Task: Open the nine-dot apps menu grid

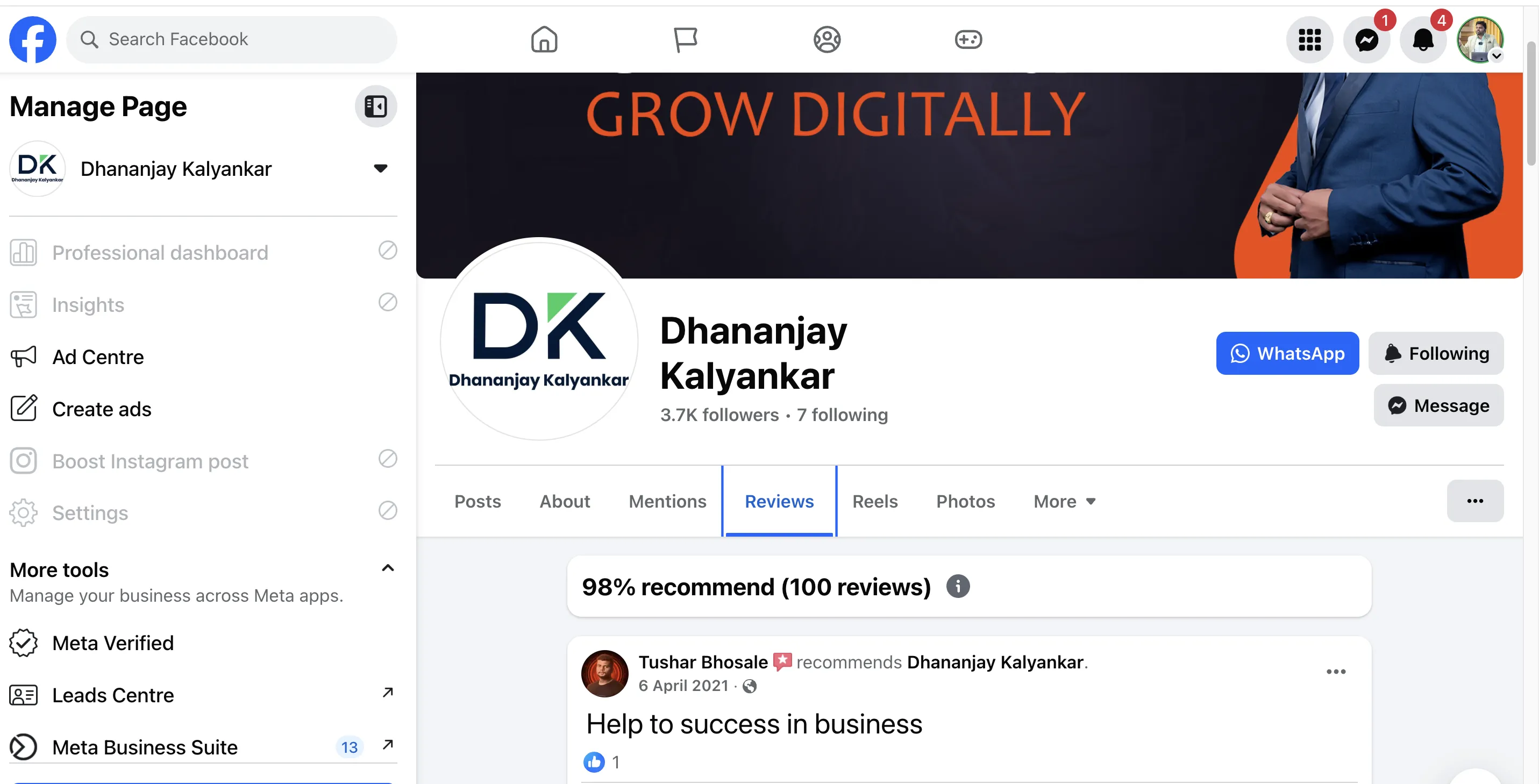Action: [1309, 40]
